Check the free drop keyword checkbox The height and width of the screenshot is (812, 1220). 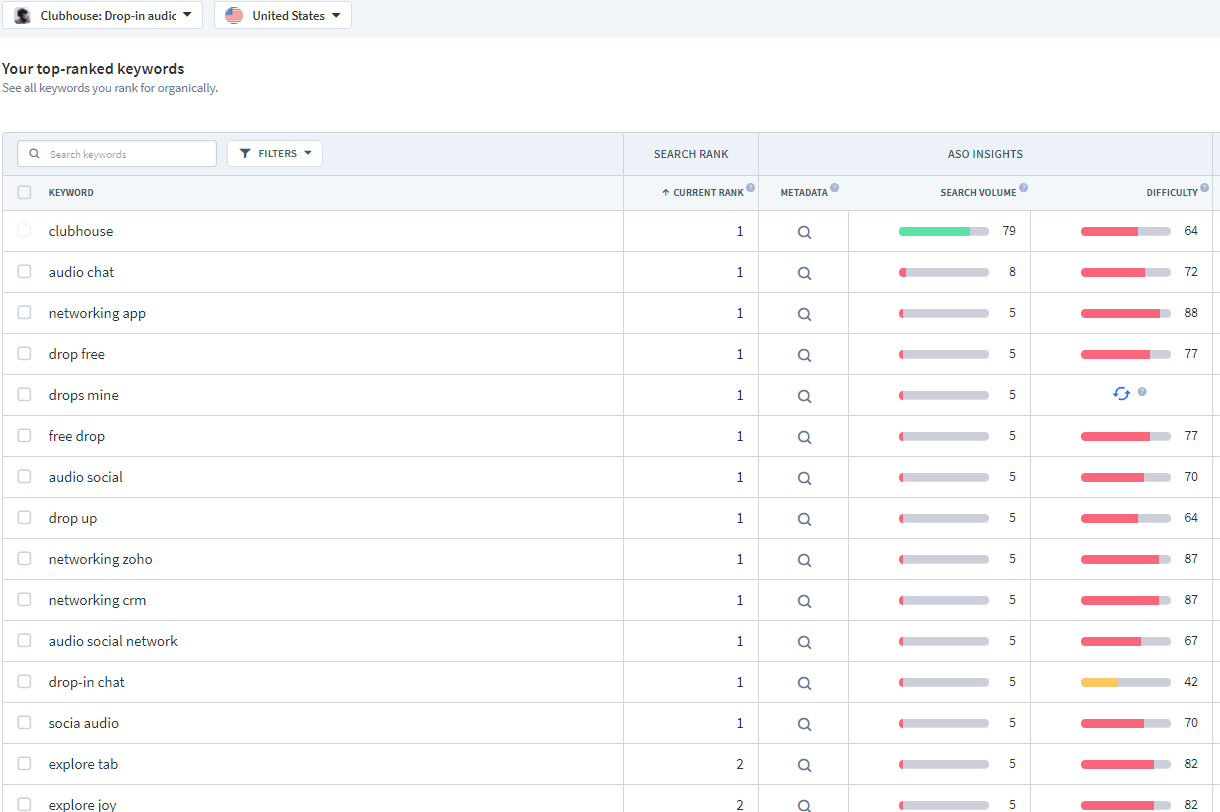[25, 436]
